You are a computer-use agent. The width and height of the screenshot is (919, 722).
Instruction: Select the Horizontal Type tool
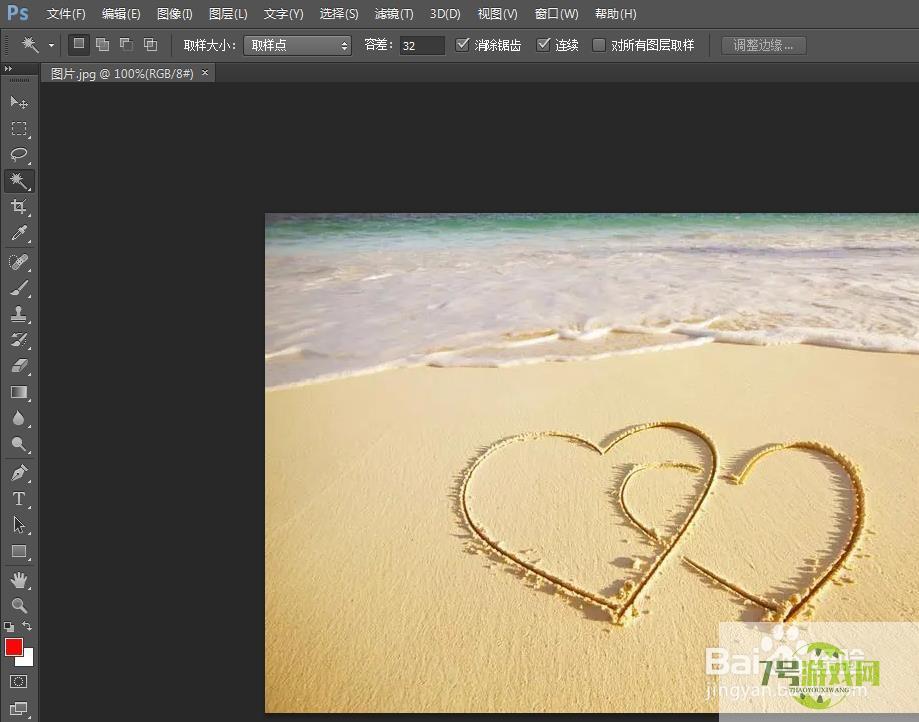click(19, 499)
